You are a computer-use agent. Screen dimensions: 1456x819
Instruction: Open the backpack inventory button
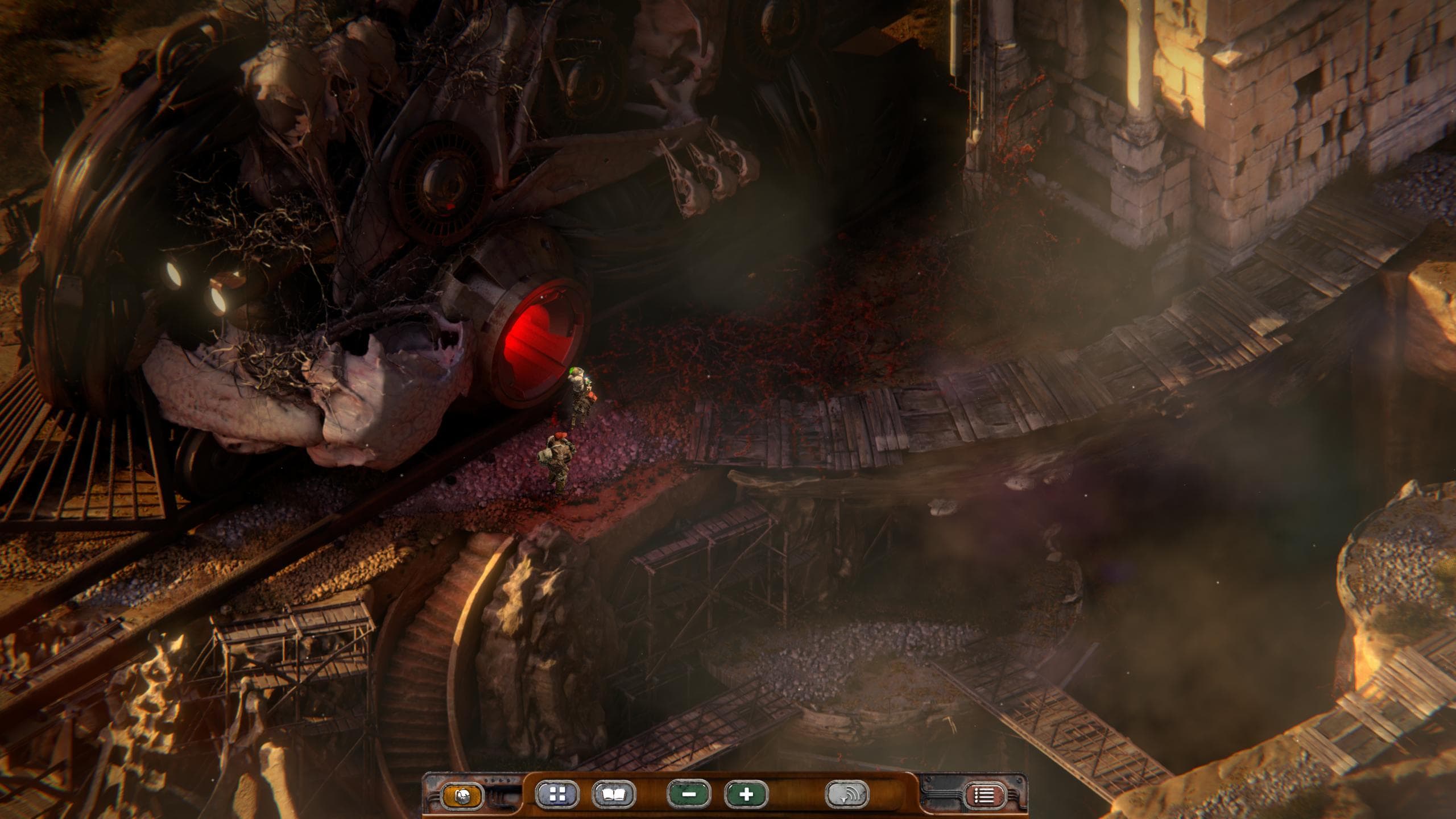pyautogui.click(x=462, y=796)
